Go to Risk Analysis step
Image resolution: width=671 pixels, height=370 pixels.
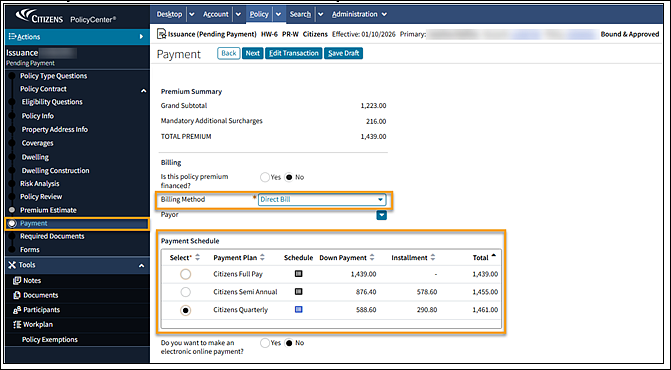pyautogui.click(x=40, y=184)
